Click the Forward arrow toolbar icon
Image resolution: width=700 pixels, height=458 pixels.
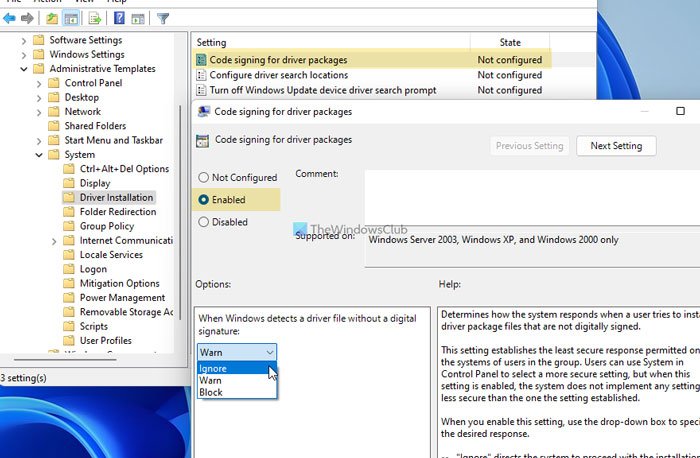coord(27,18)
